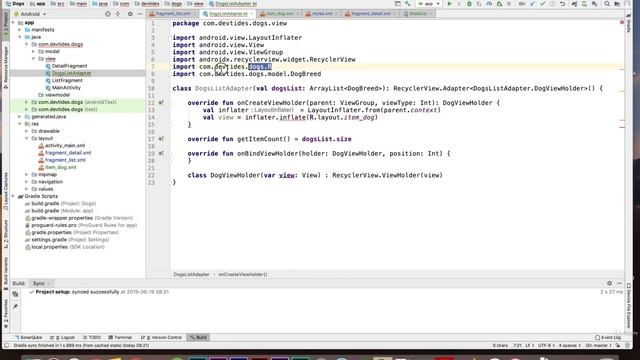Expand the manifests folder

pos(20,30)
